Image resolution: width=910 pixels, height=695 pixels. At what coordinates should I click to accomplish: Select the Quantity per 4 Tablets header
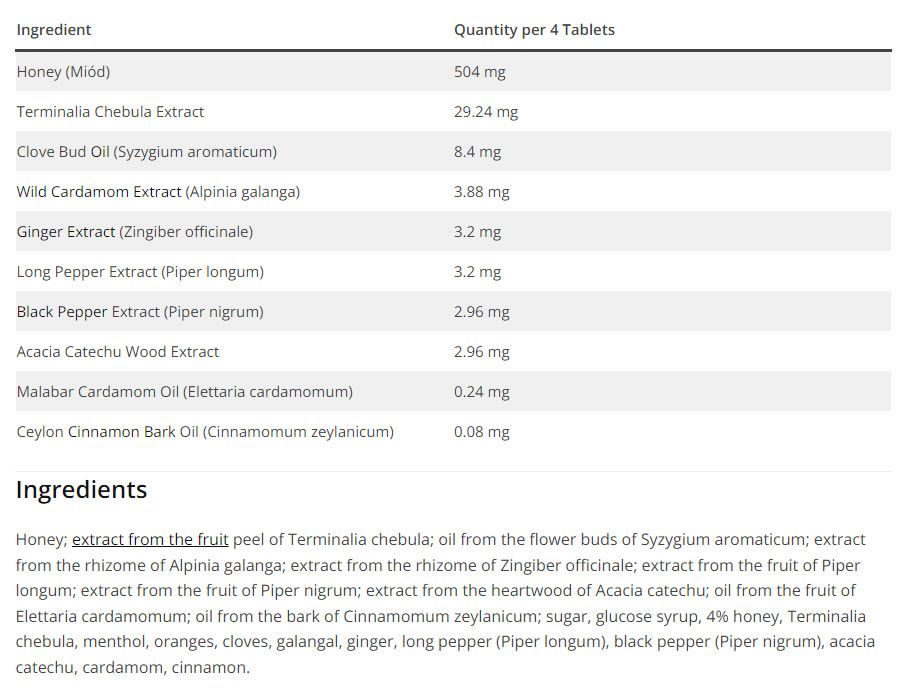pyautogui.click(x=534, y=30)
